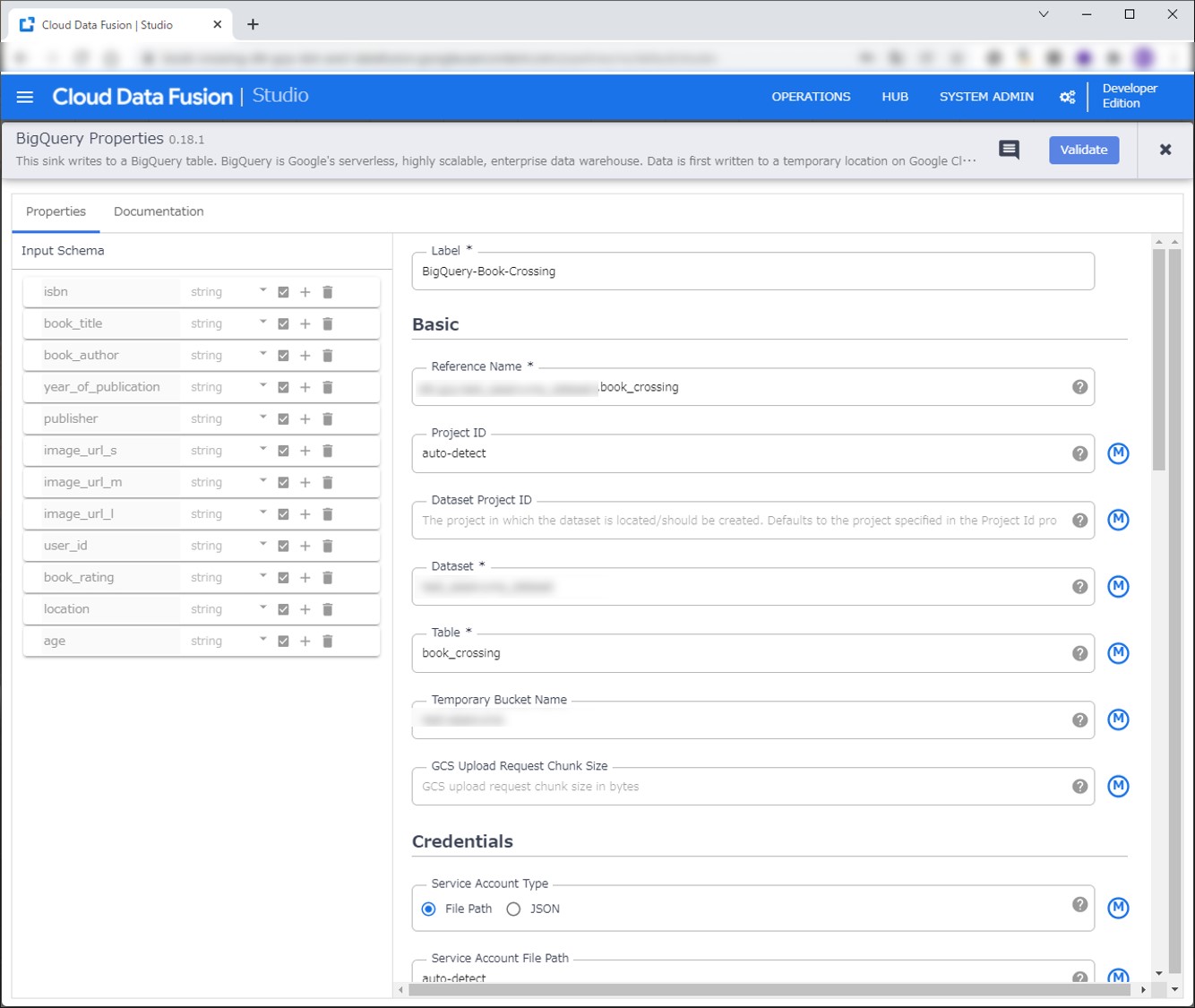This screenshot has height=1008, width=1195.
Task: Toggle nullable checkbox for isbn
Action: pyautogui.click(x=283, y=292)
